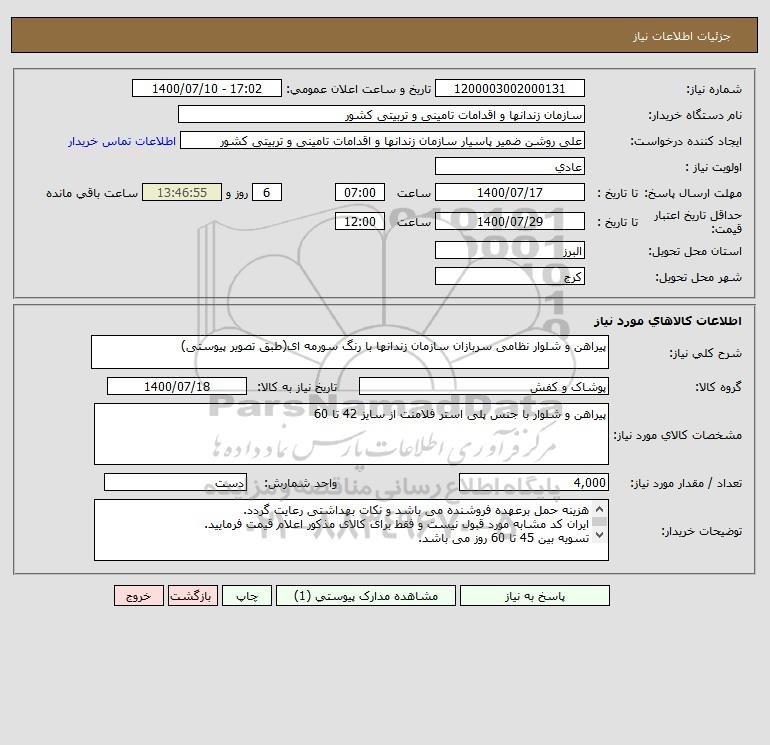
Task: Click the گروه کالا label
Action: [x=718, y=387]
